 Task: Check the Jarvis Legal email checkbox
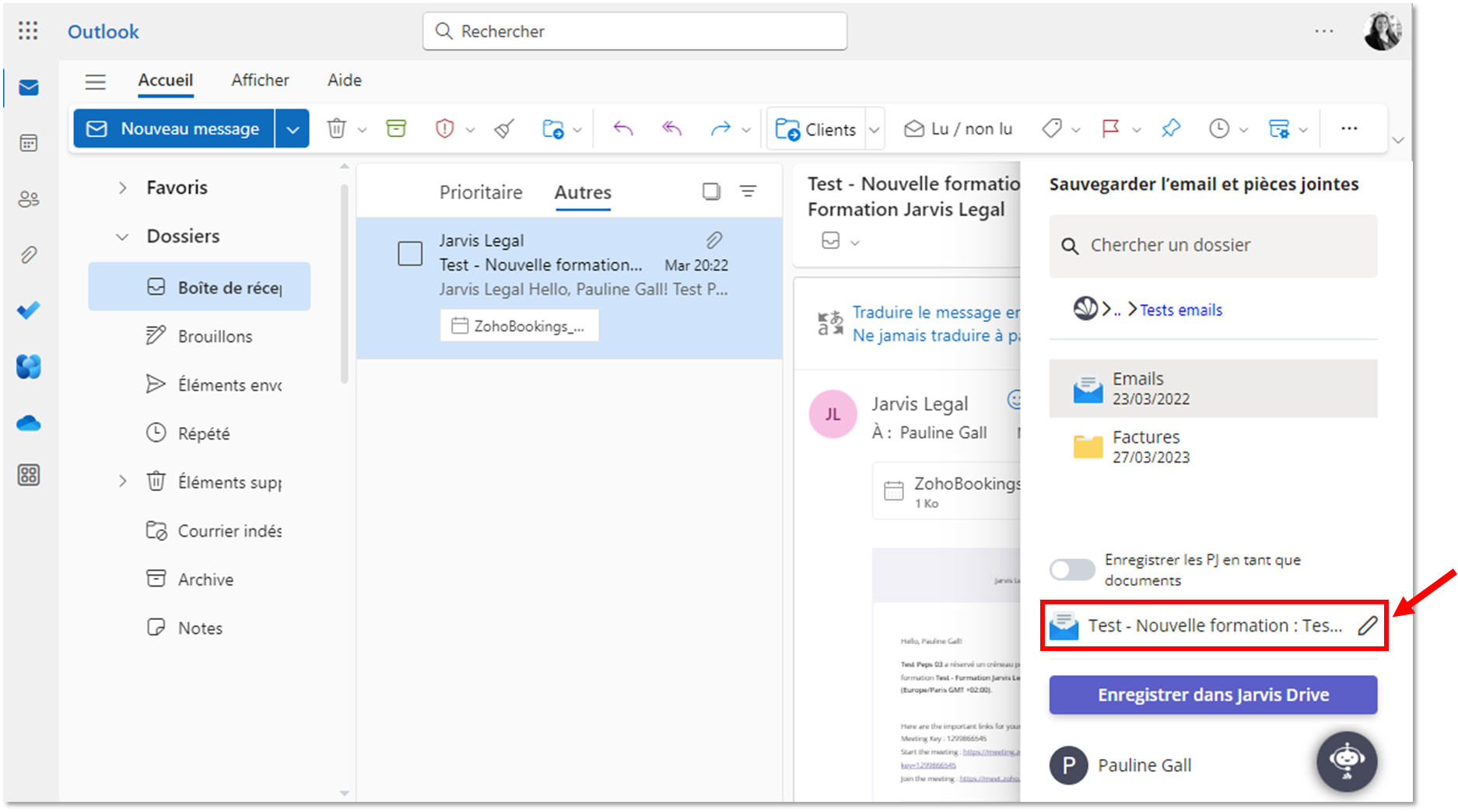click(x=410, y=253)
